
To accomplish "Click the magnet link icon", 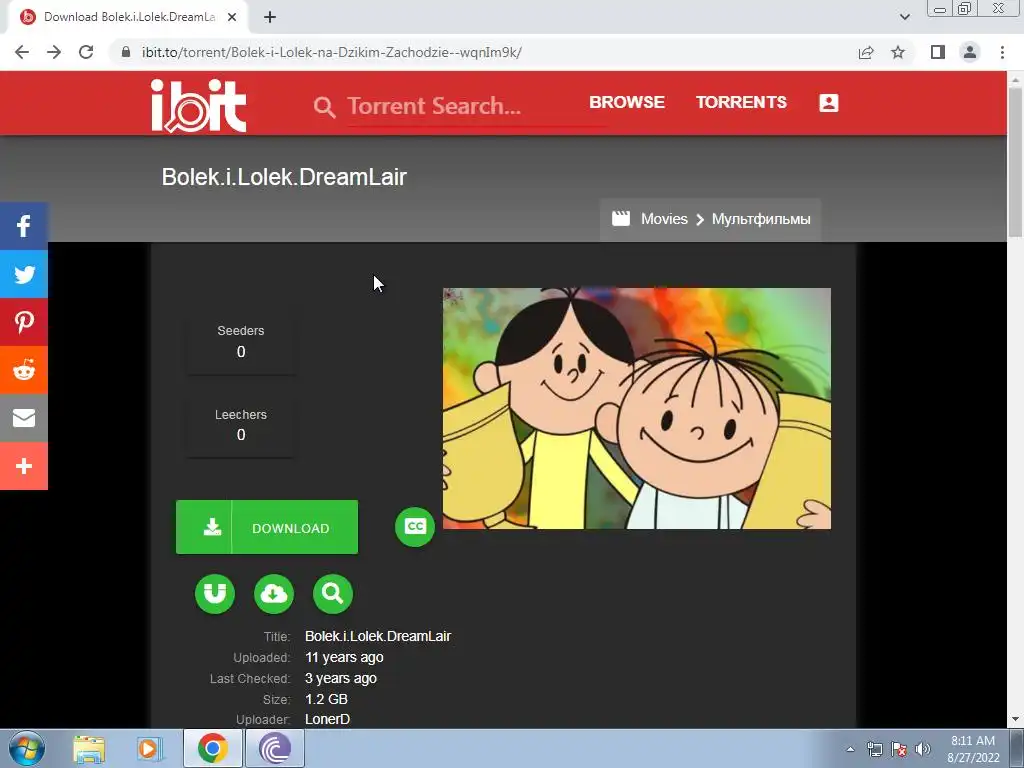I will 215,594.
